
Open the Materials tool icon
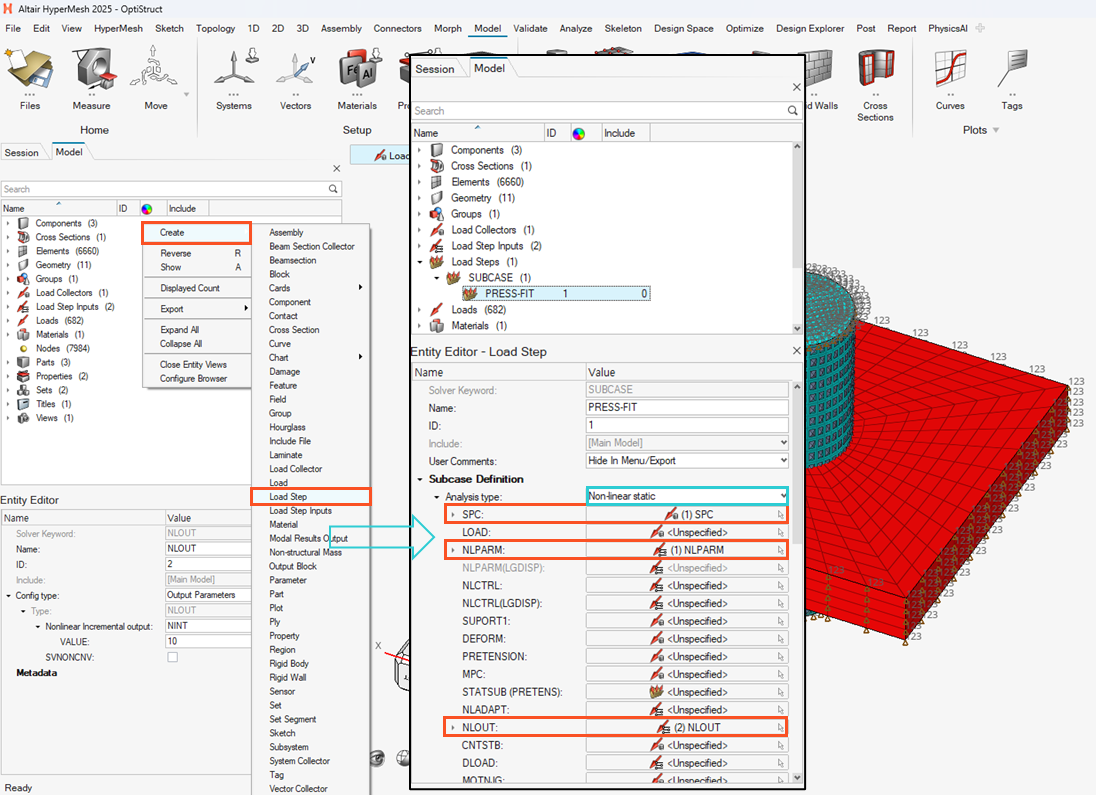pos(359,69)
